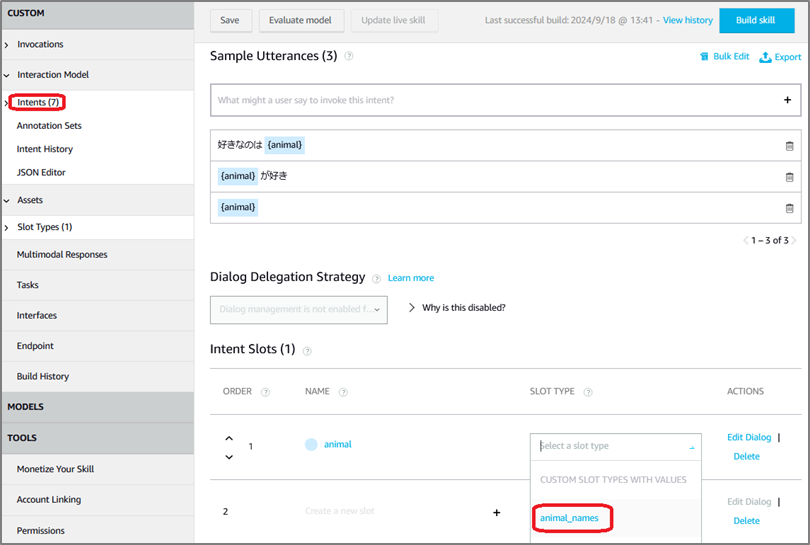Select the MODELS section header
The image size is (810, 545).
click(97, 407)
